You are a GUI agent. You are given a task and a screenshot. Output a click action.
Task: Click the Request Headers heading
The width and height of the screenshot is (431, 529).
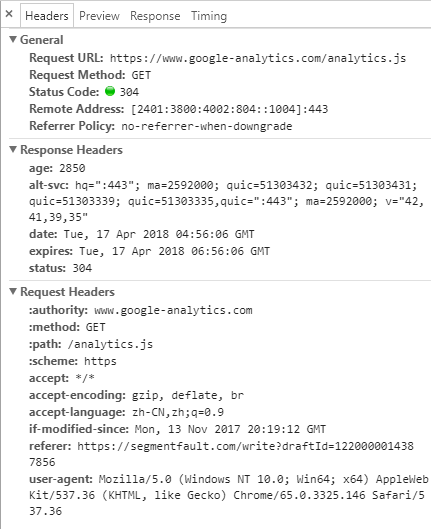pyautogui.click(x=67, y=292)
